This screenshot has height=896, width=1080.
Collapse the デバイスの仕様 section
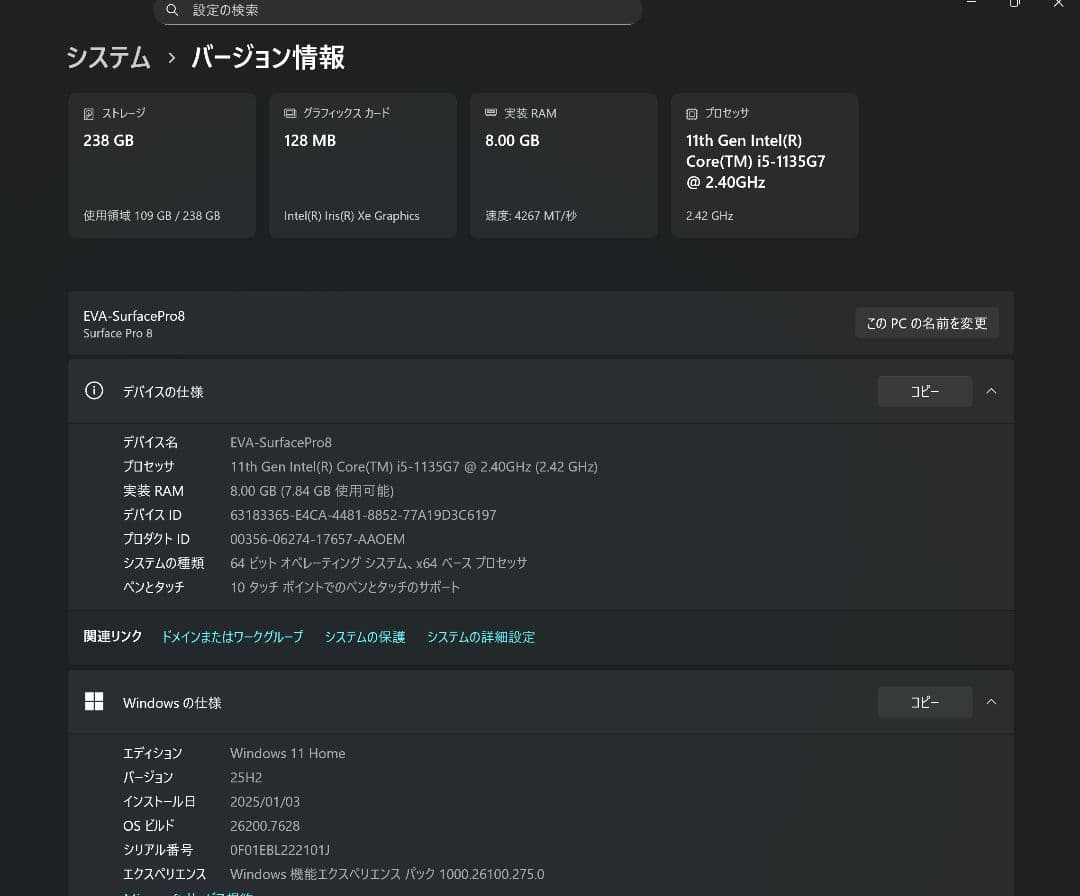coord(991,391)
